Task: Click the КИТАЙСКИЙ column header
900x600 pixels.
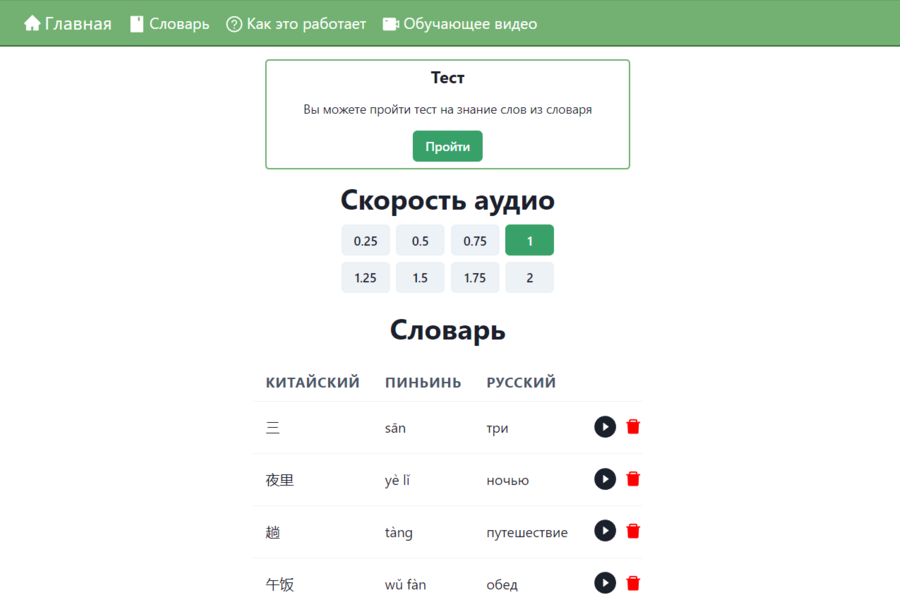Action: click(313, 382)
